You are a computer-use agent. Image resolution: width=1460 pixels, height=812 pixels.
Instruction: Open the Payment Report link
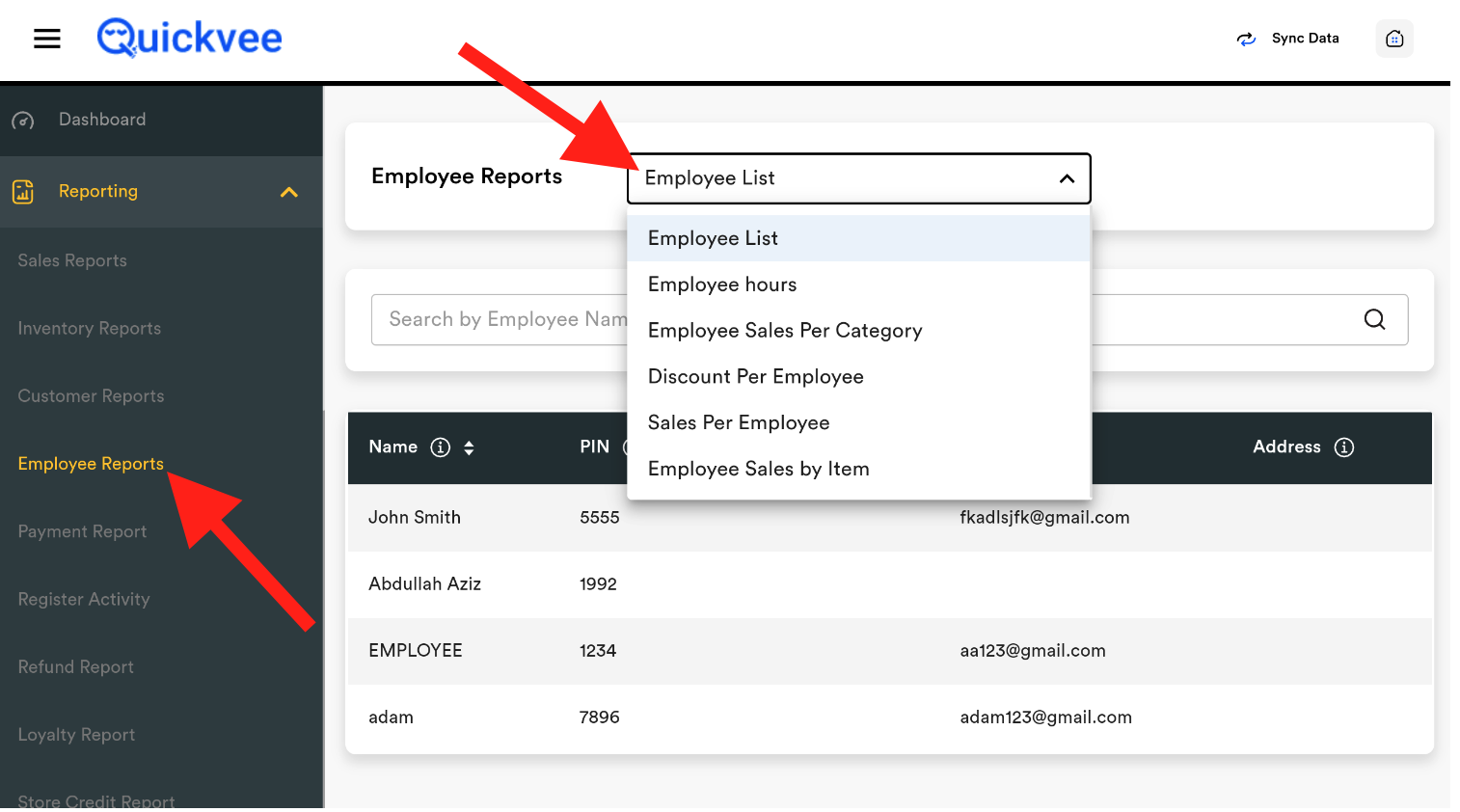[82, 531]
